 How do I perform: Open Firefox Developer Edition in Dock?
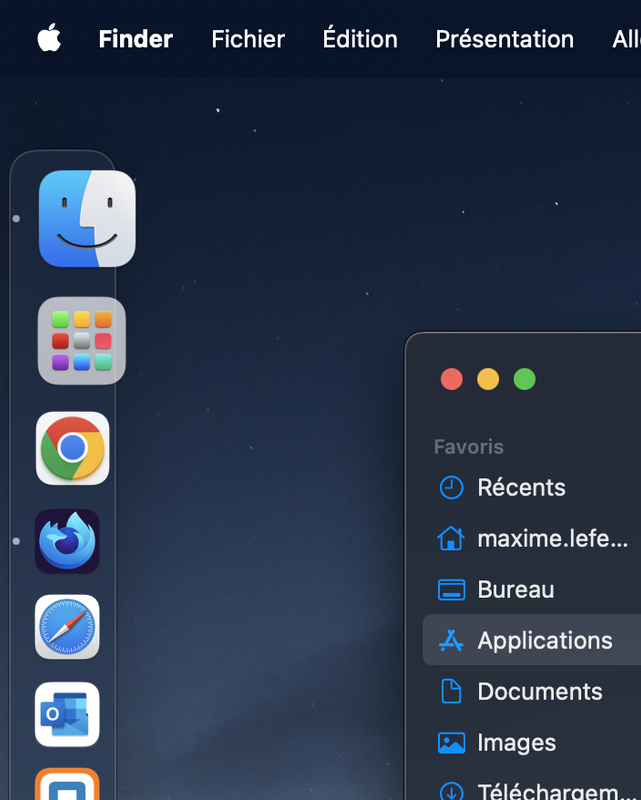tap(67, 541)
